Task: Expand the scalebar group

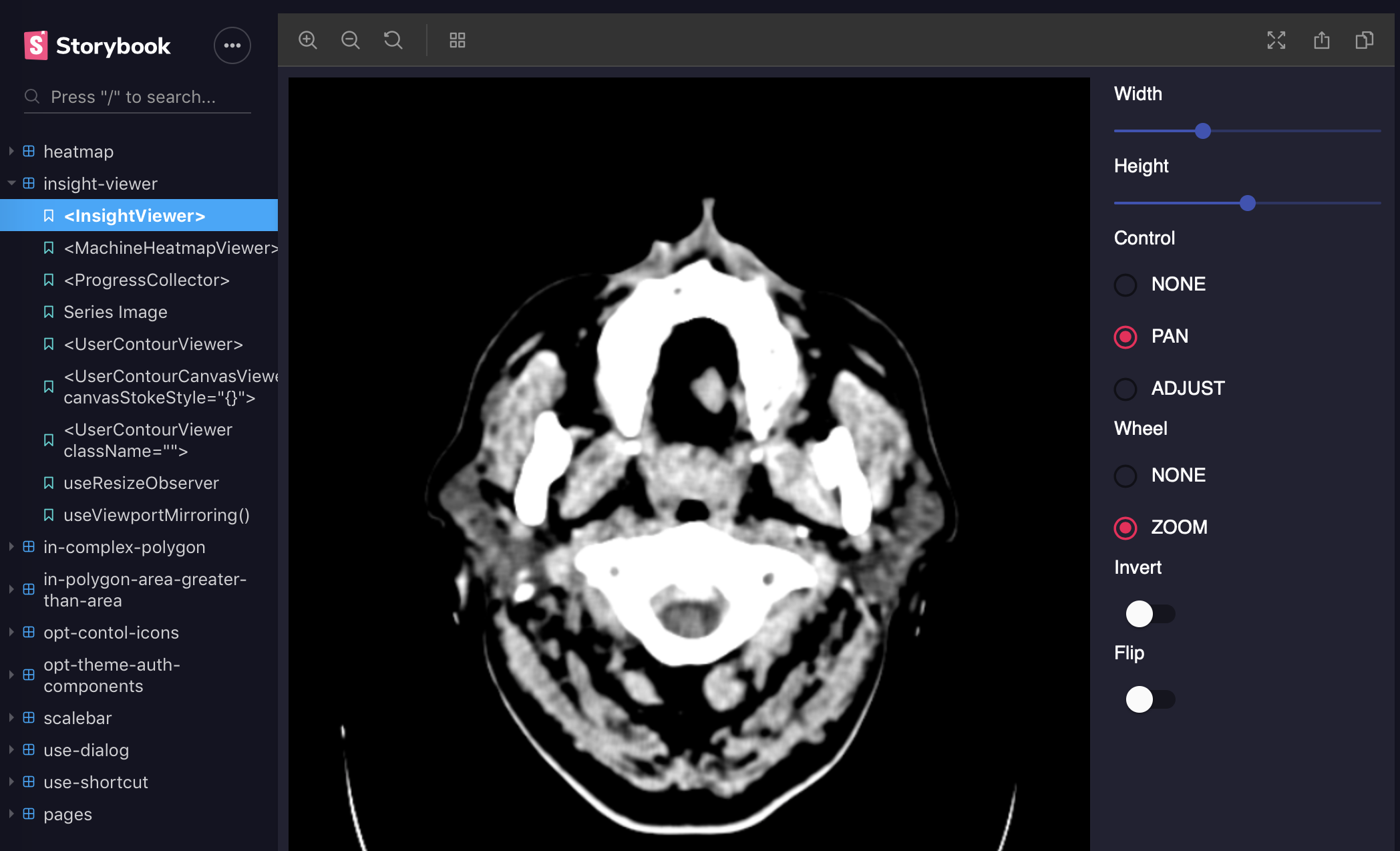Action: click(x=77, y=718)
